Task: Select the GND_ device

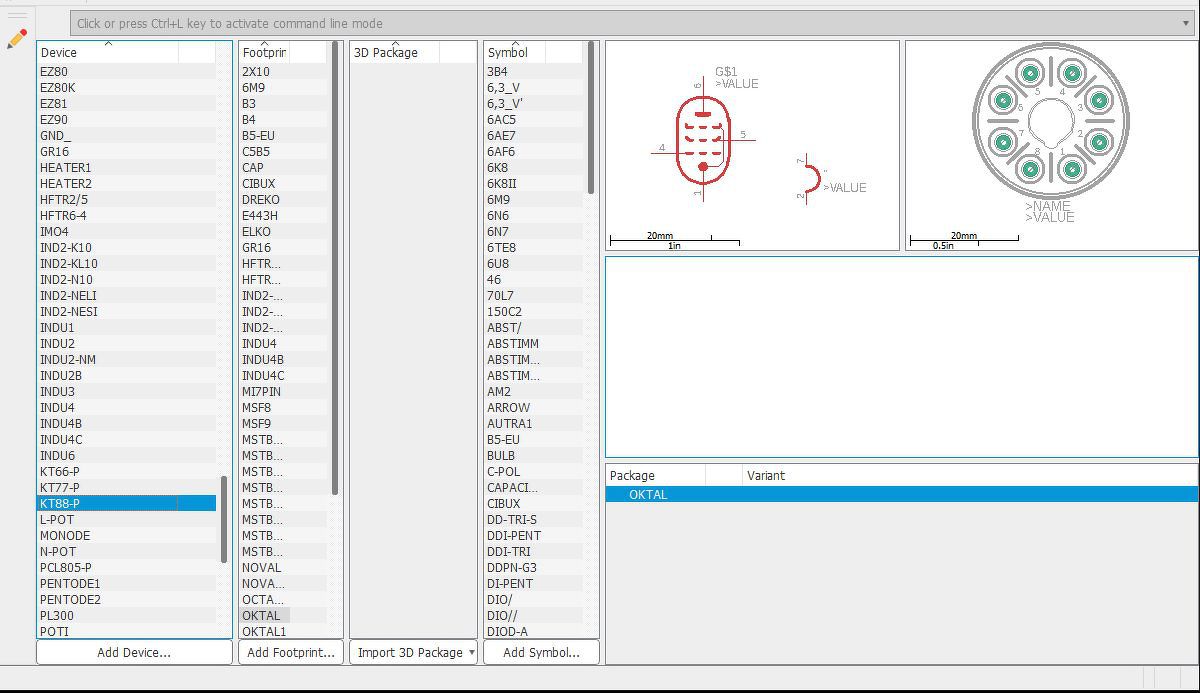Action: coord(127,135)
